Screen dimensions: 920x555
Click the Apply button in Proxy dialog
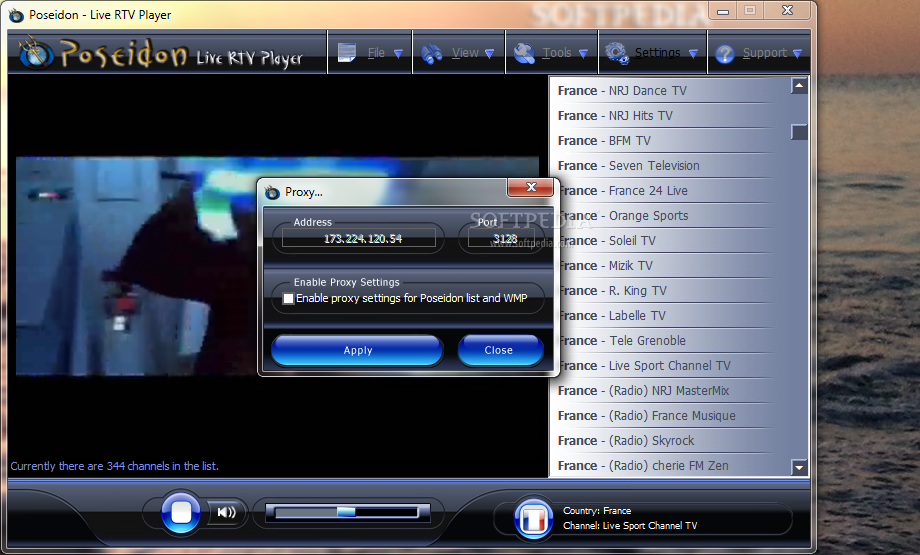pyautogui.click(x=357, y=350)
